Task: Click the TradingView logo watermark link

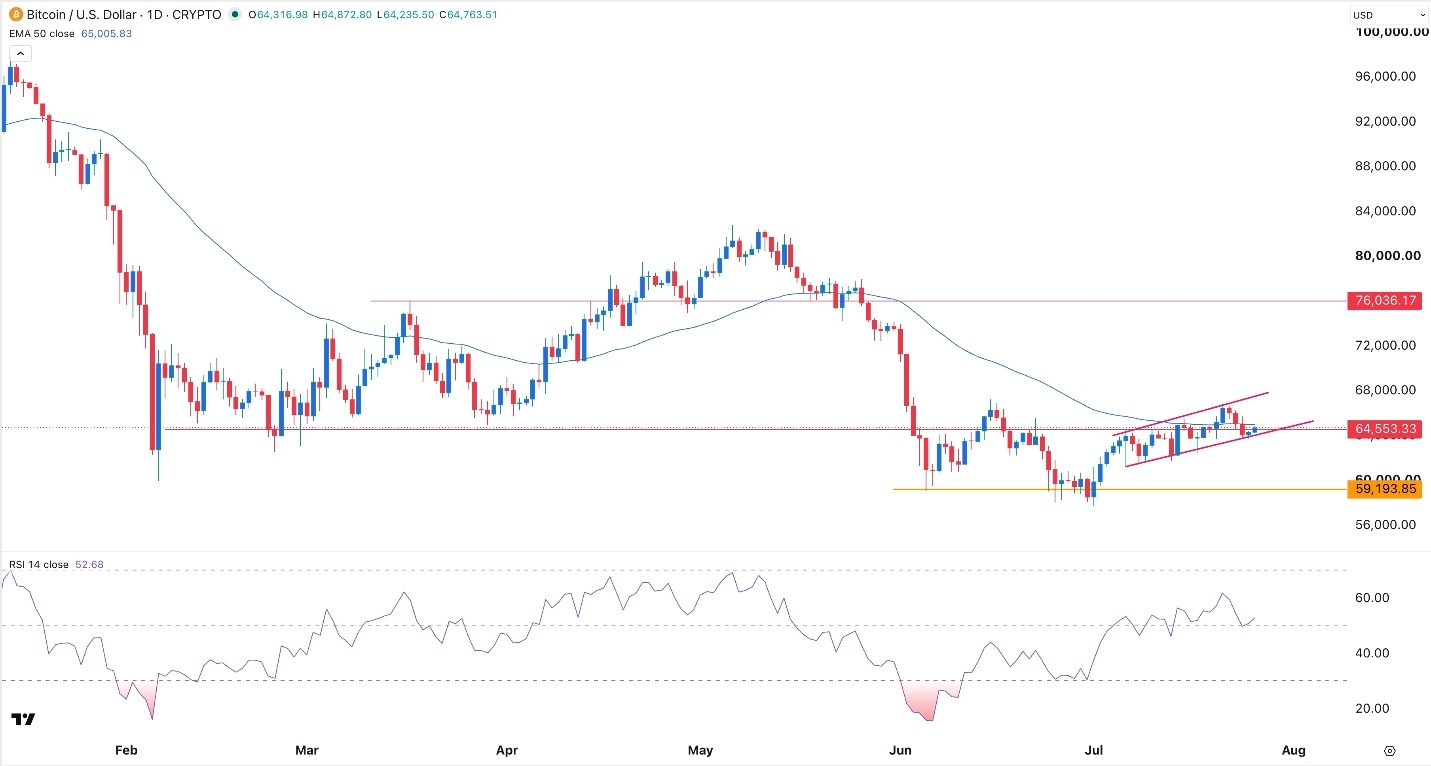Action: pyautogui.click(x=24, y=719)
